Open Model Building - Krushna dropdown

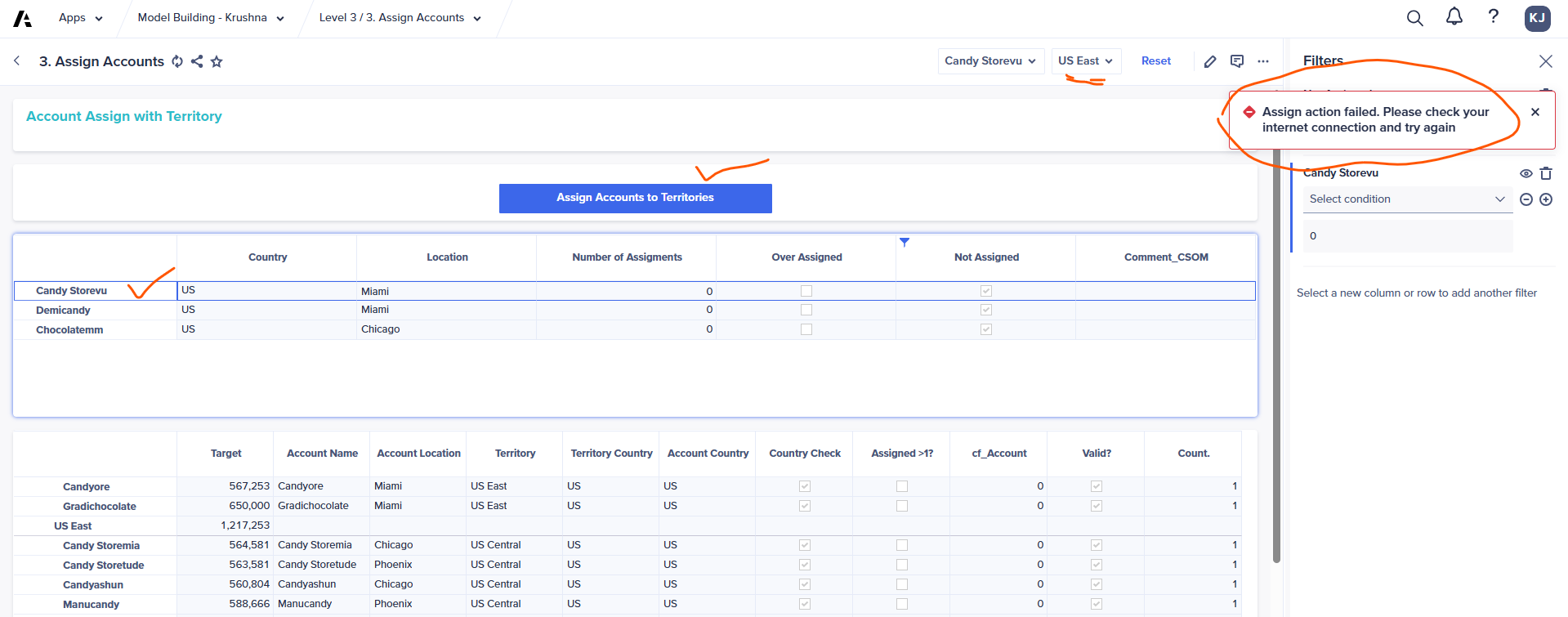click(x=211, y=18)
